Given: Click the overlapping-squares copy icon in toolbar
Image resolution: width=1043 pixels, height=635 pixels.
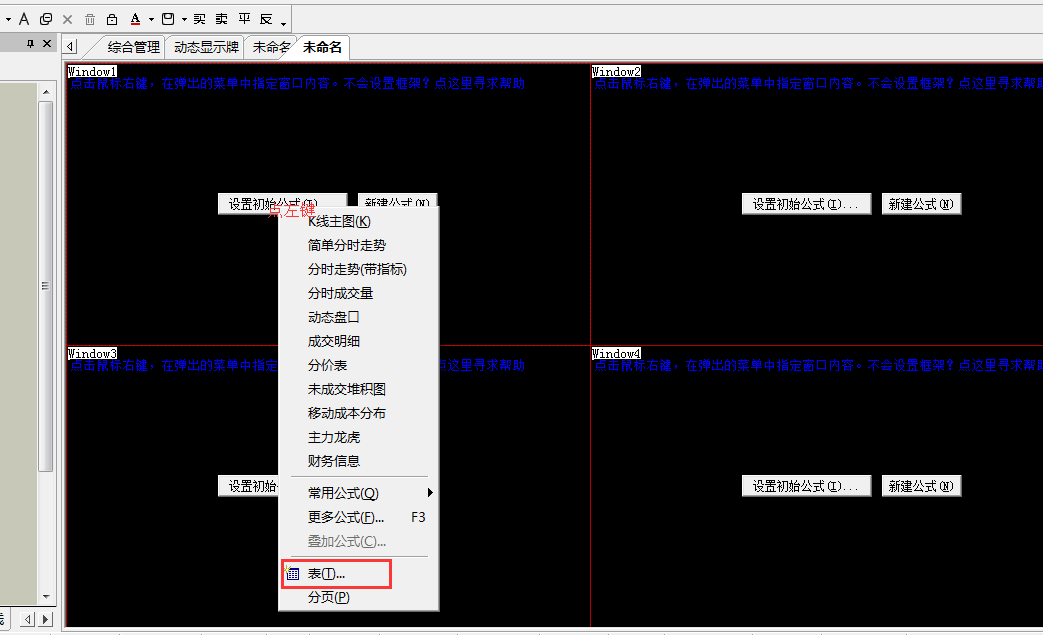Looking at the screenshot, I should (x=46, y=19).
